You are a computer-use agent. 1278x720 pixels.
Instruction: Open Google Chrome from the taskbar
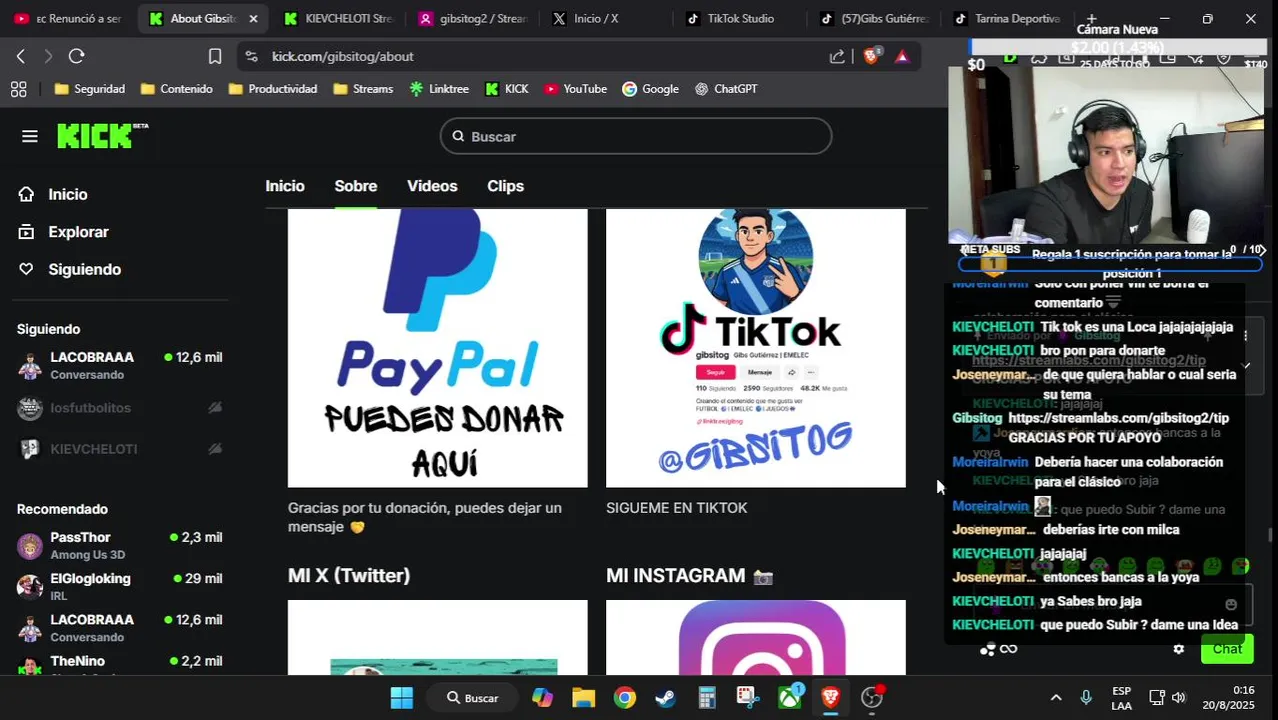[625, 697]
